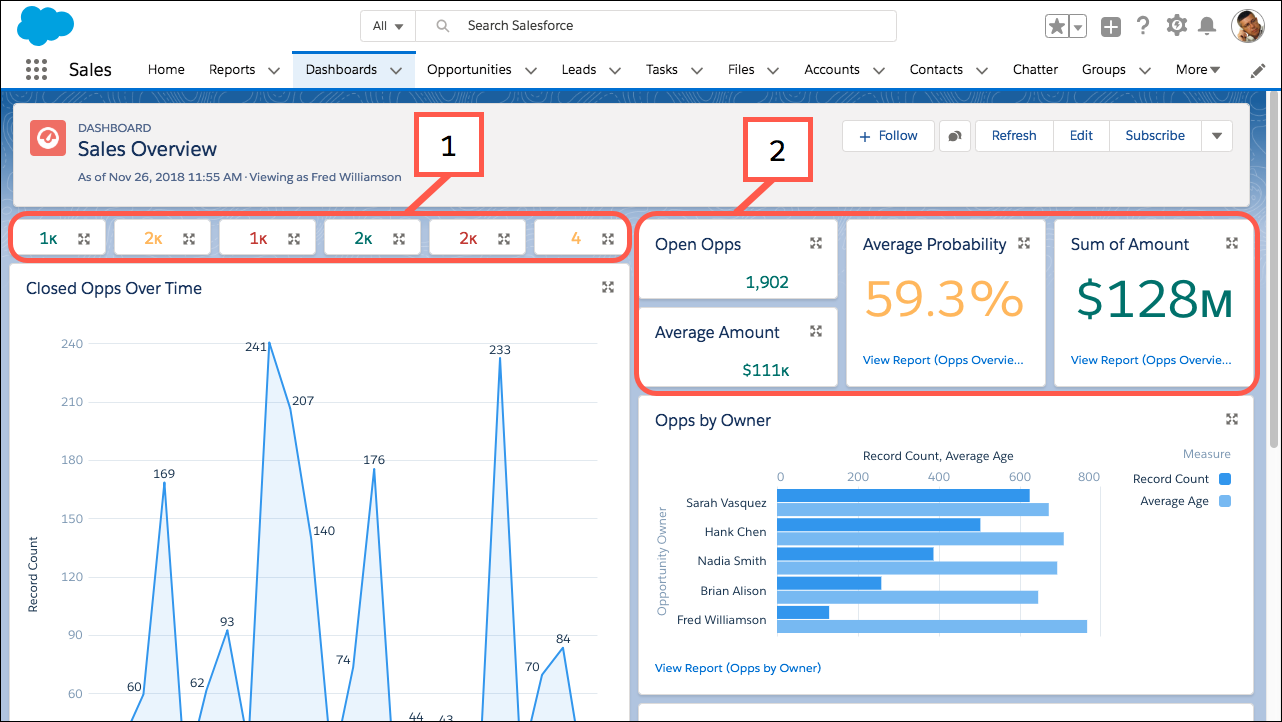Open the All search scope dropdown
The height and width of the screenshot is (722, 1282).
[x=388, y=26]
